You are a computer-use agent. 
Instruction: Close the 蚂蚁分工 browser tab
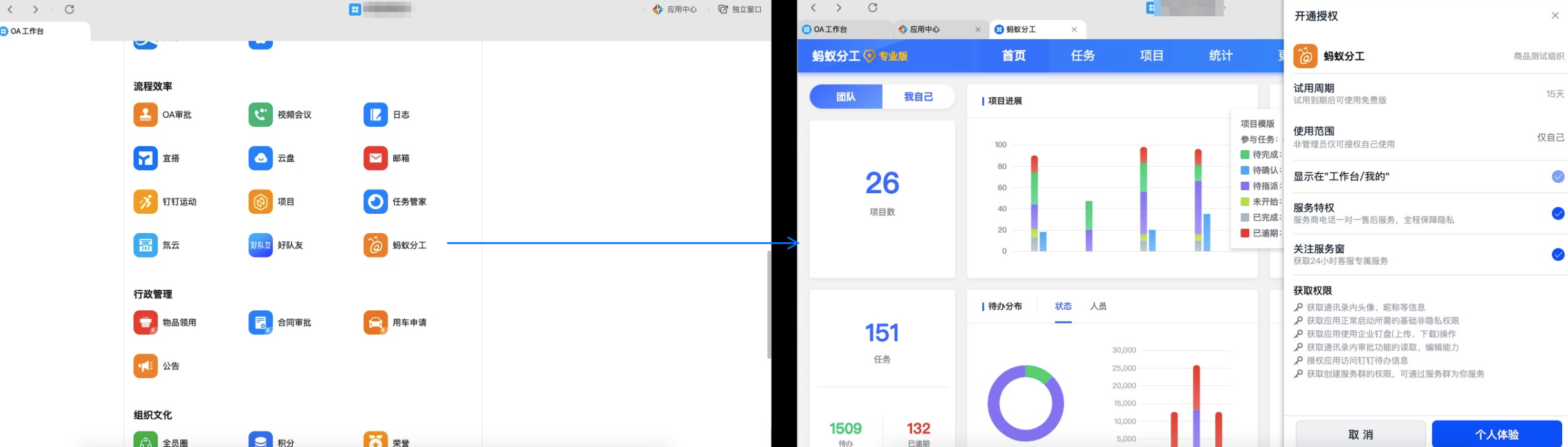(x=1074, y=30)
